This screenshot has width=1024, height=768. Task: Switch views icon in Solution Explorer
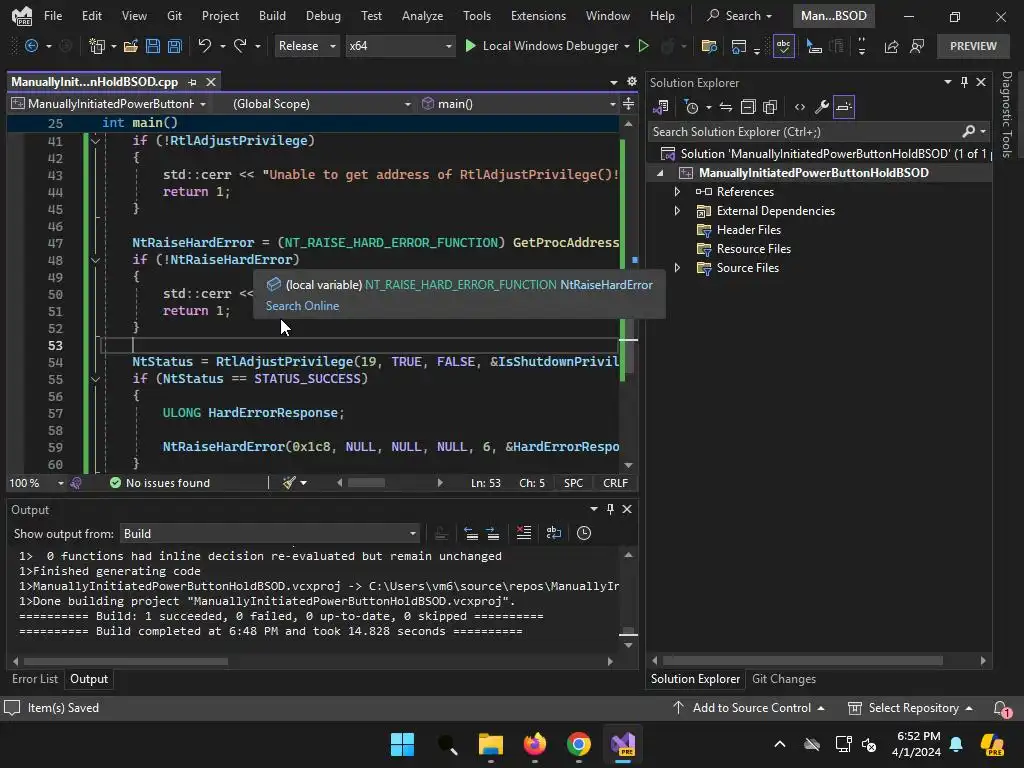coord(660,106)
